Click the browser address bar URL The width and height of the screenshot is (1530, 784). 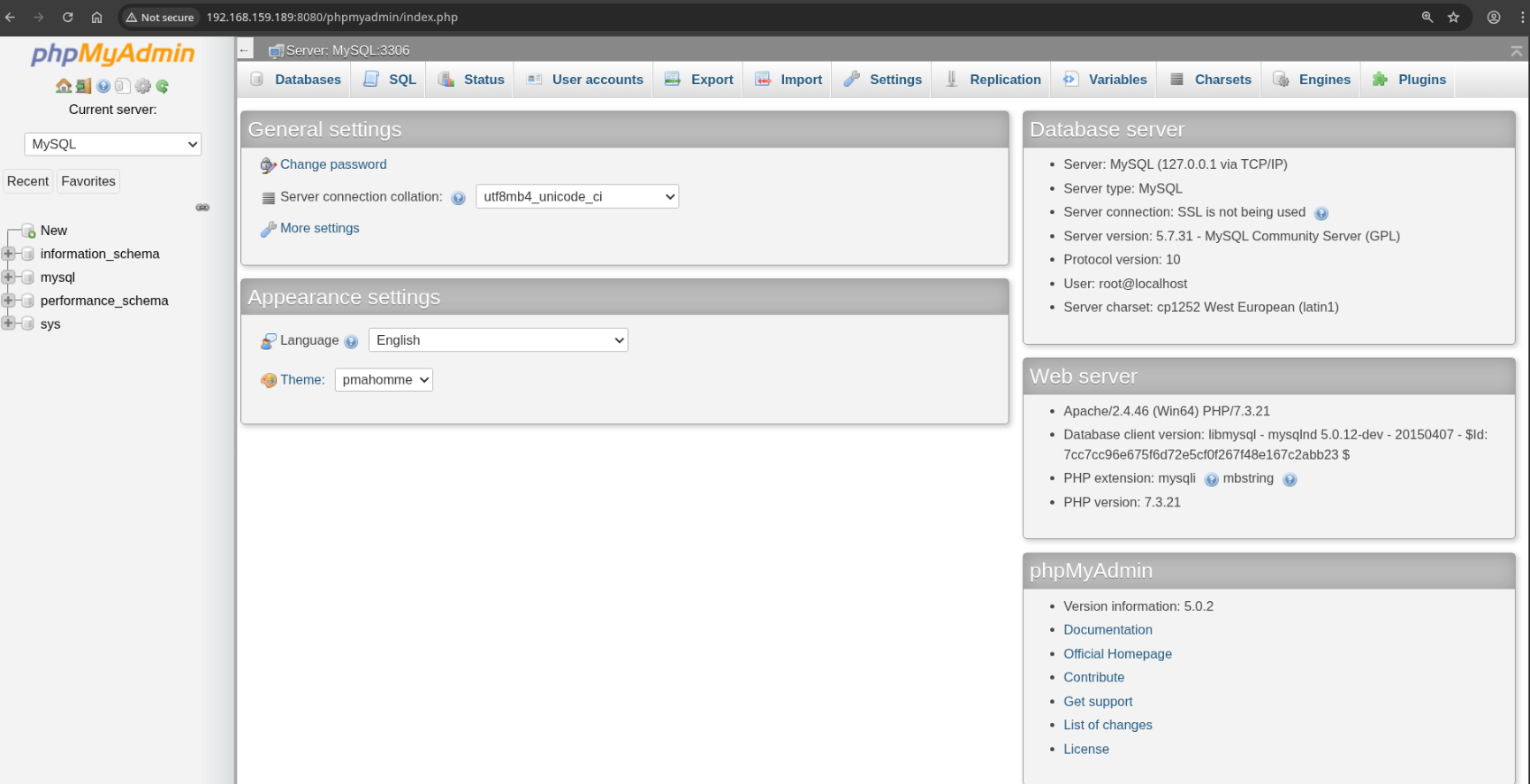(332, 17)
